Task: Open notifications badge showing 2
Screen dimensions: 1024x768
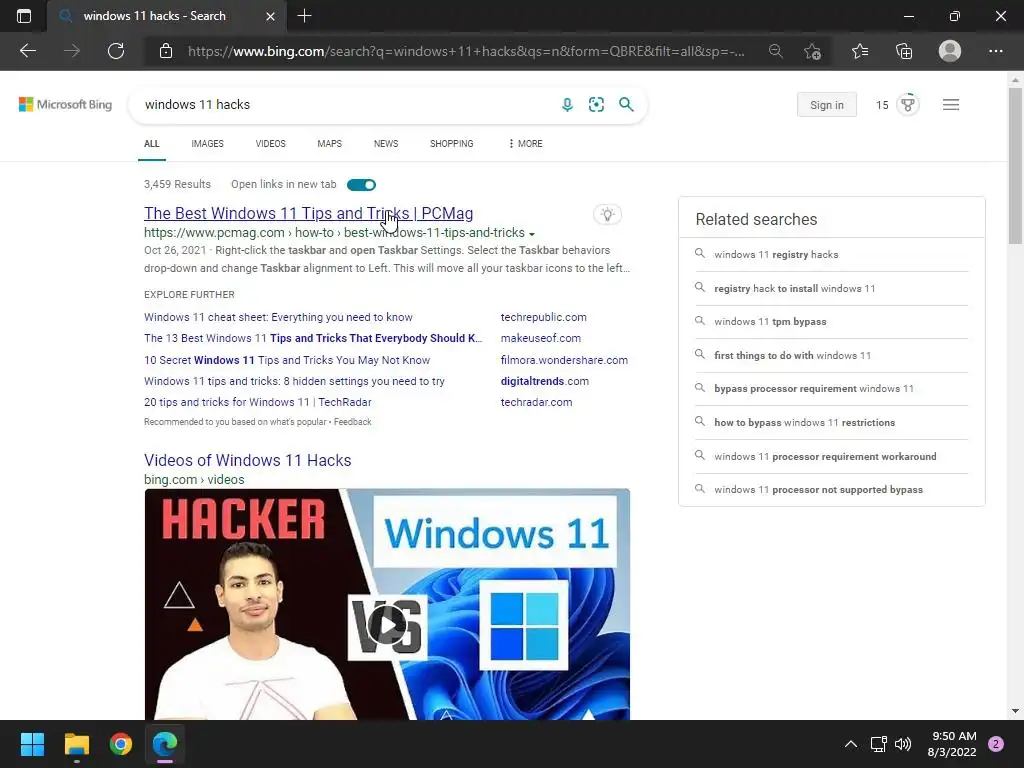Action: pos(996,744)
